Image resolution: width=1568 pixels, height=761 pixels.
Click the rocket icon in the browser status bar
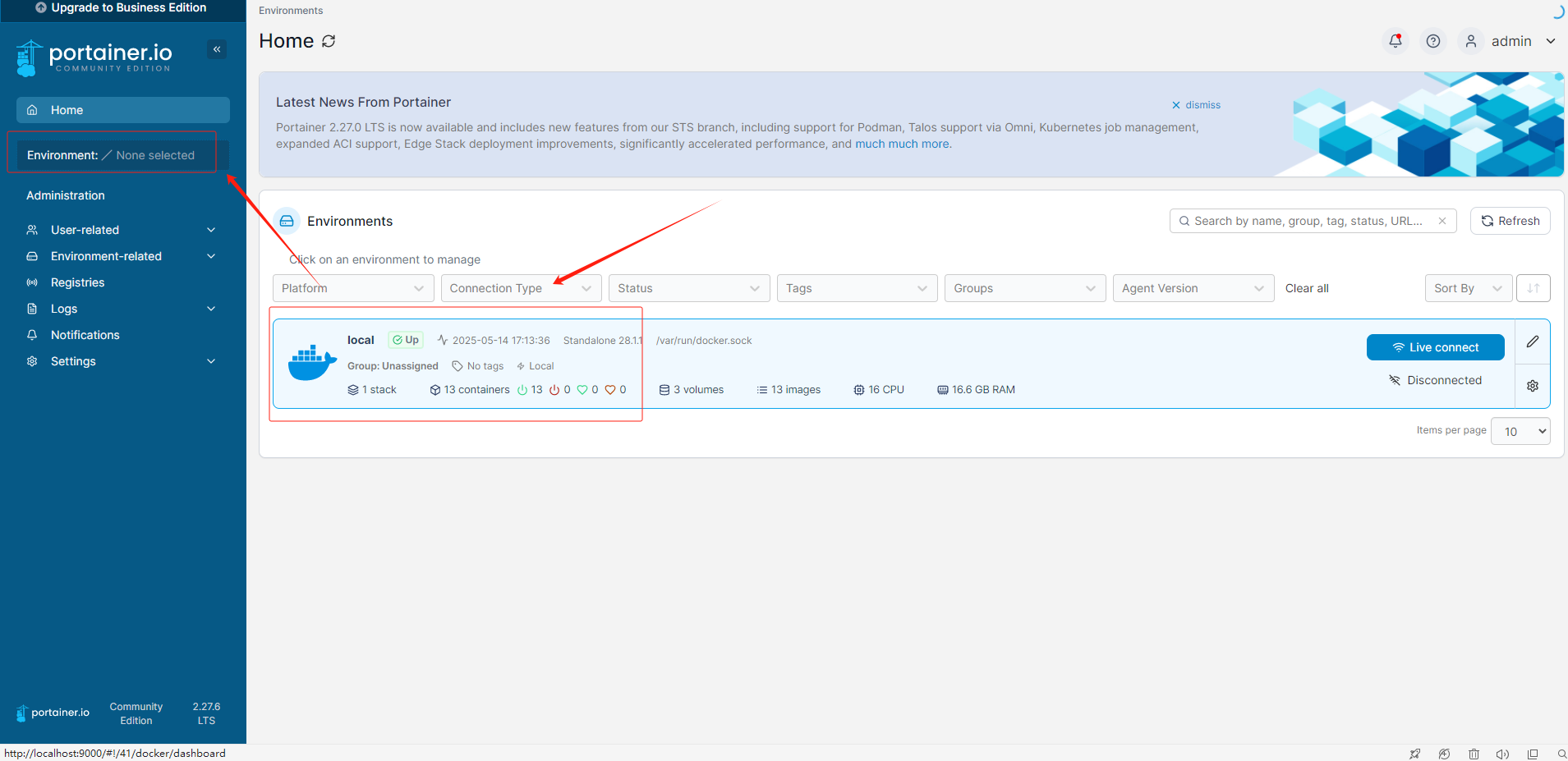point(1414,754)
